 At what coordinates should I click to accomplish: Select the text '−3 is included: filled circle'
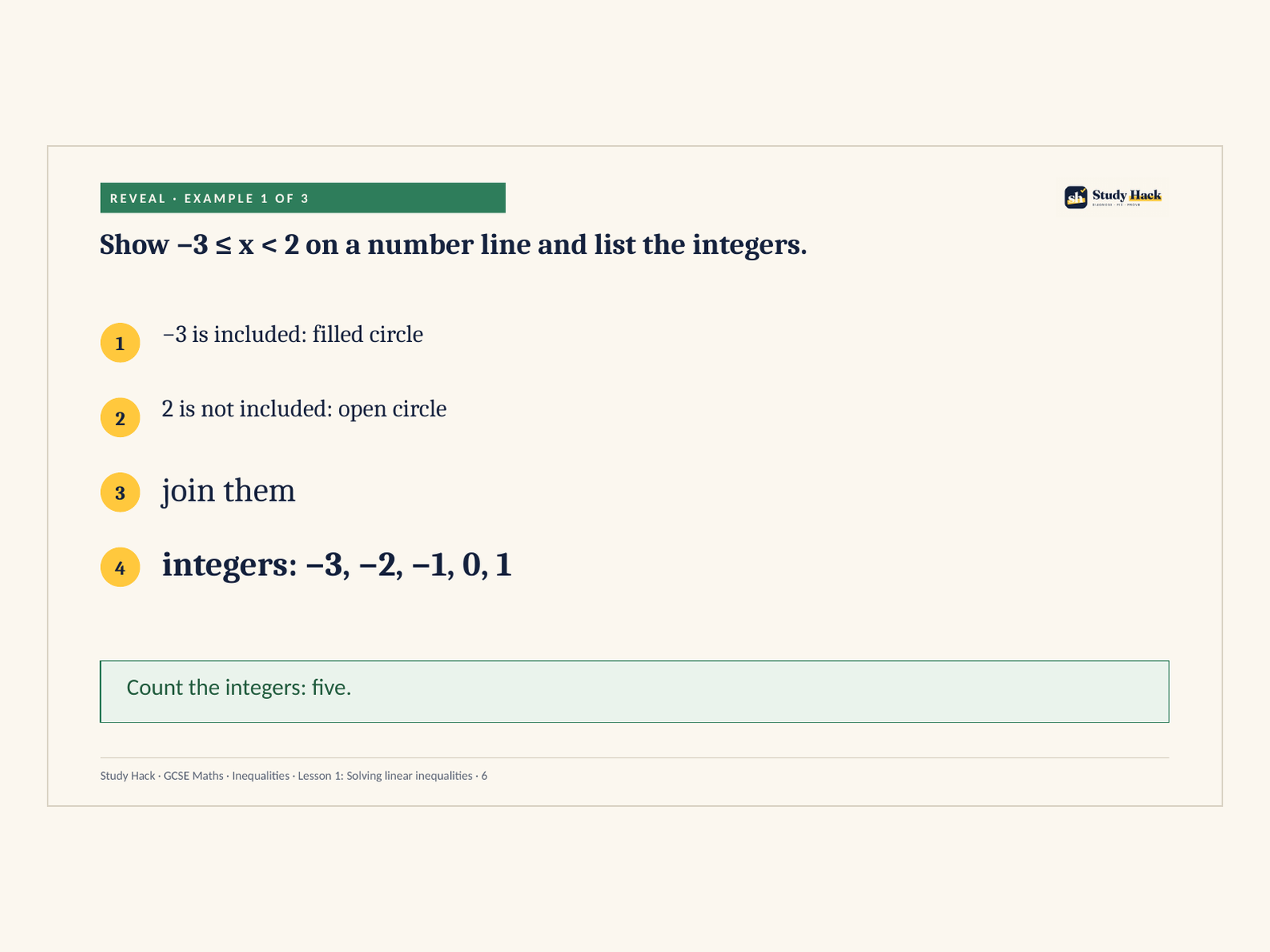292,335
